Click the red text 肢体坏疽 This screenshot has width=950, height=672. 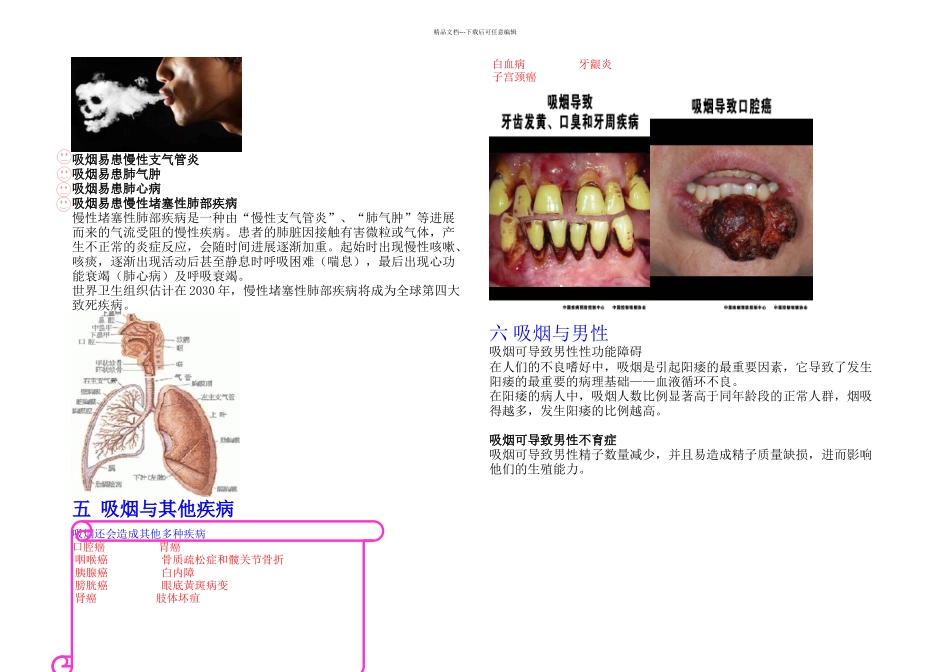178,597
